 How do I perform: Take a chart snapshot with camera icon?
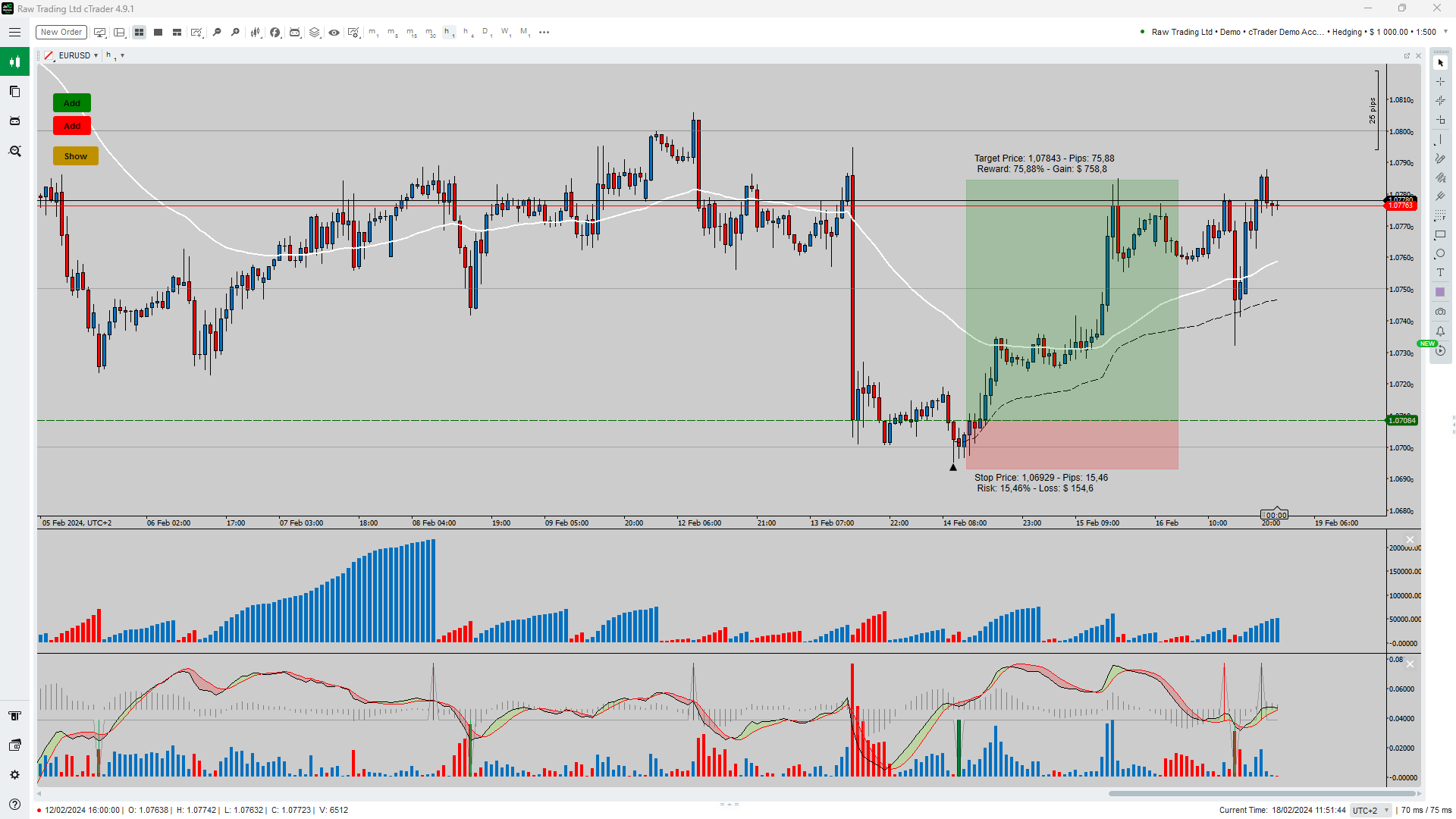pyautogui.click(x=1440, y=312)
